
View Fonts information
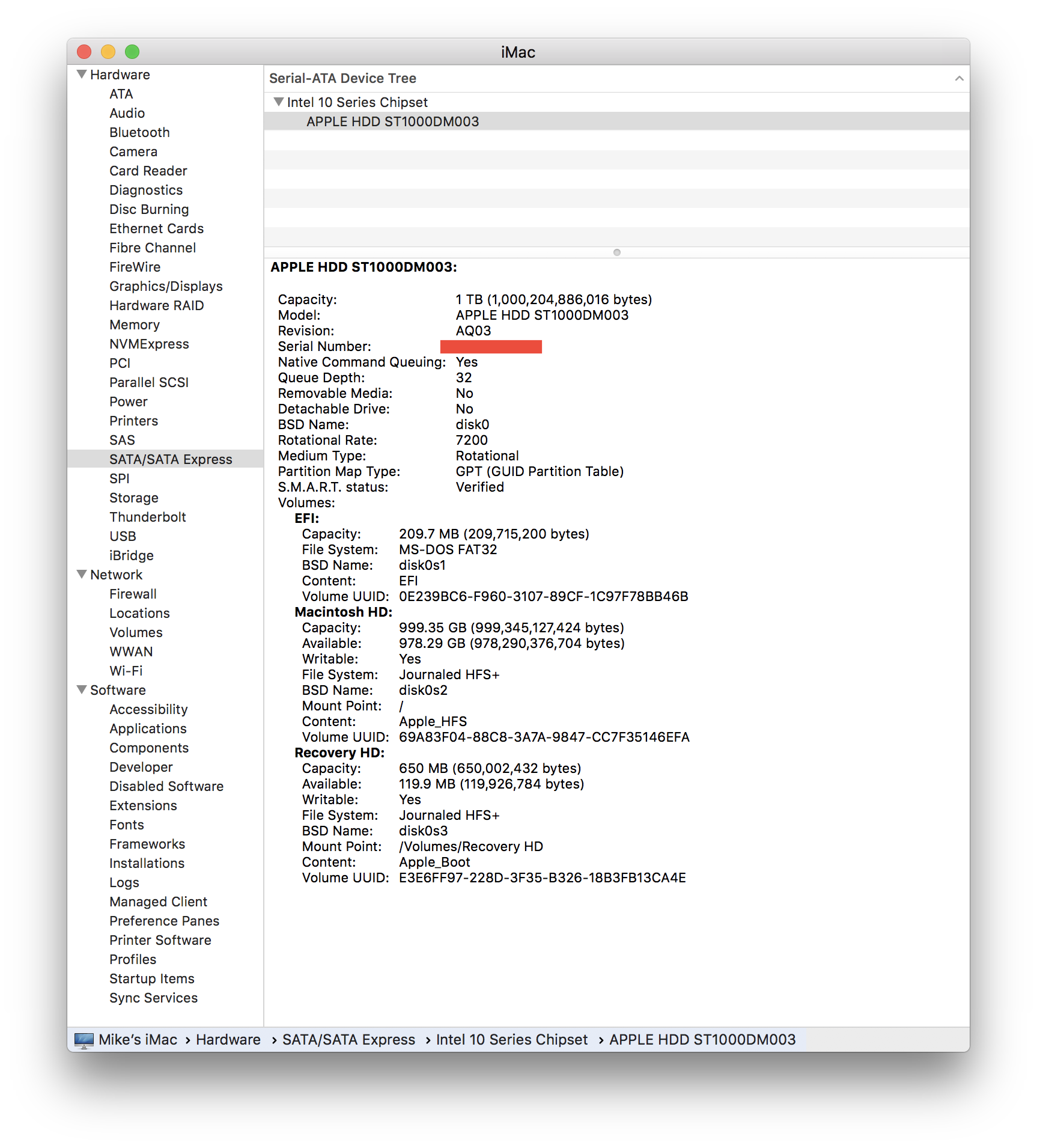tap(127, 825)
